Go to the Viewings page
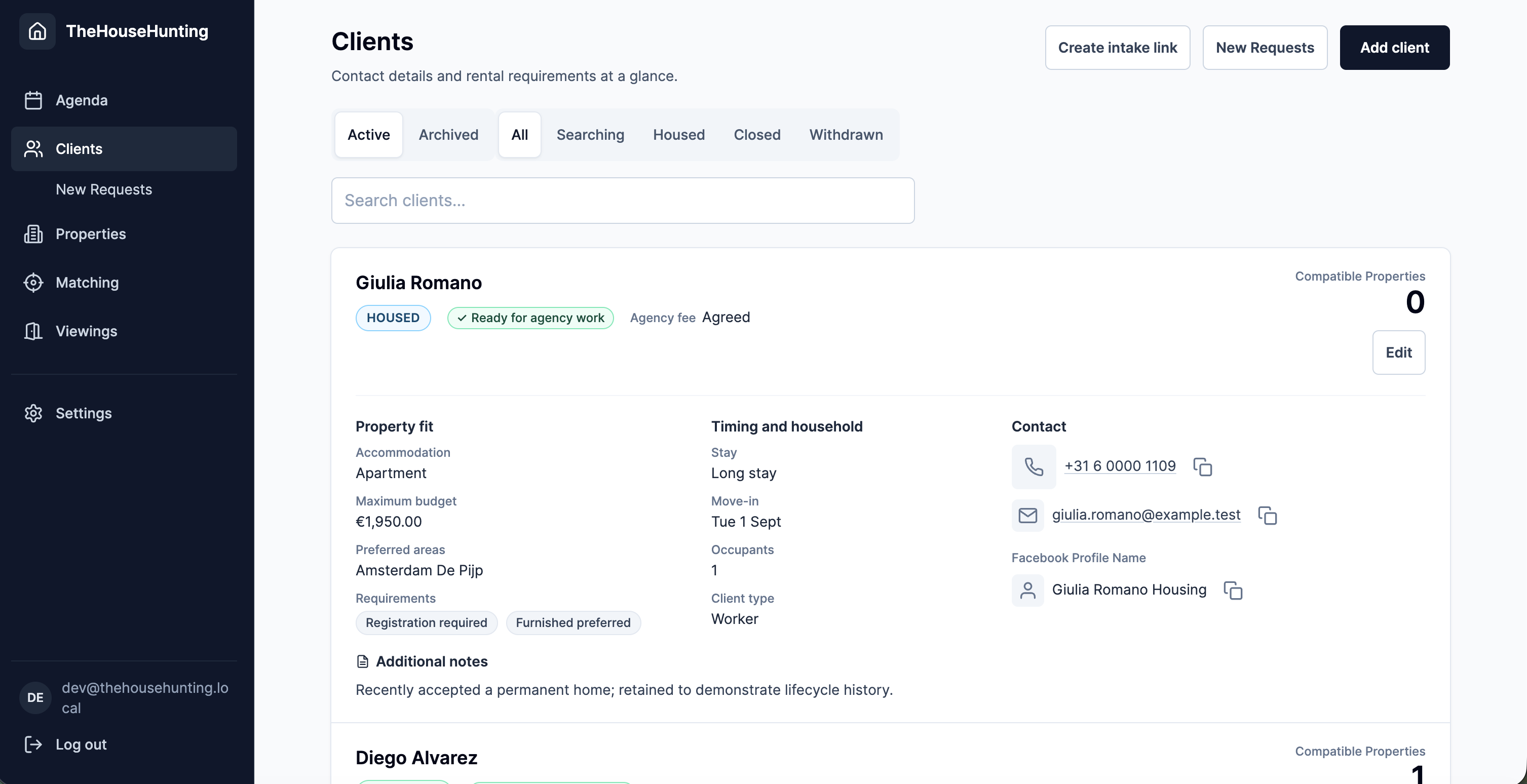 (124, 331)
